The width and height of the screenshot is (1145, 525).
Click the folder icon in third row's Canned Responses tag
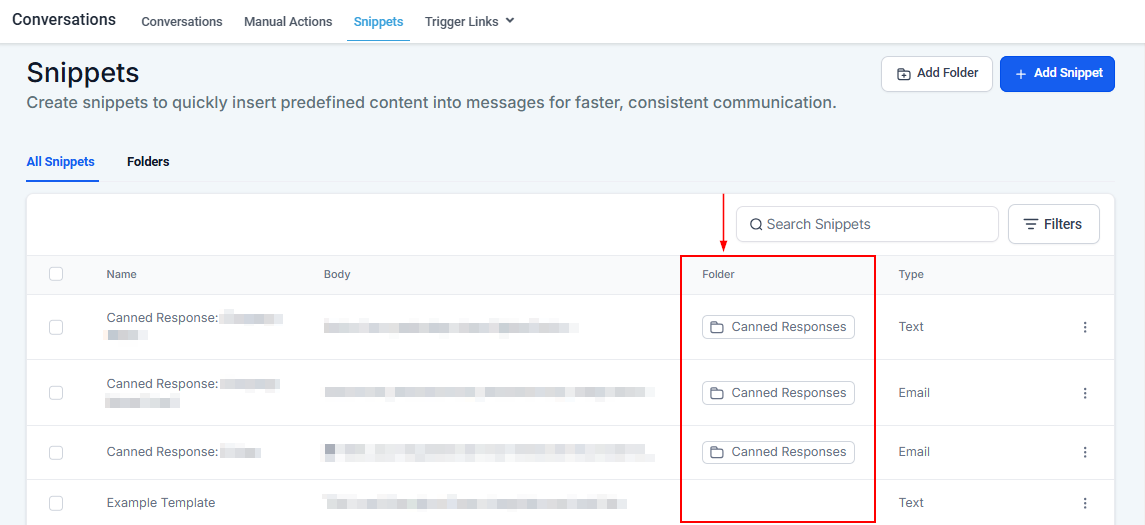[x=716, y=452]
